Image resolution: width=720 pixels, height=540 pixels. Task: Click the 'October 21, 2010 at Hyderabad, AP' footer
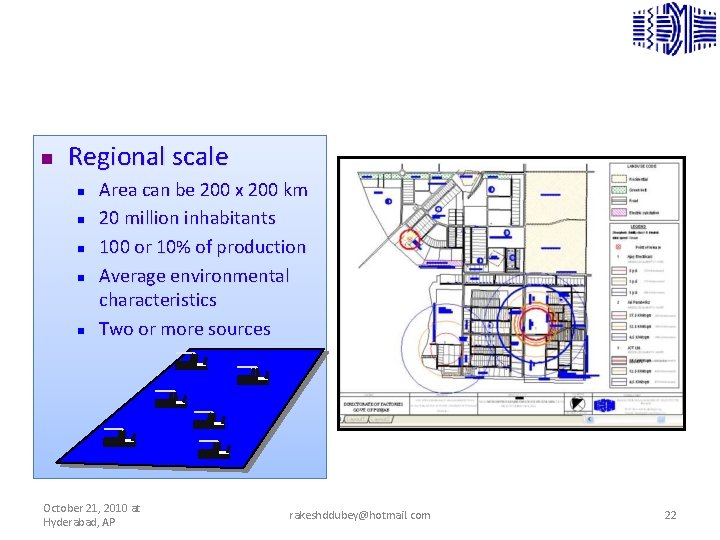(x=92, y=515)
